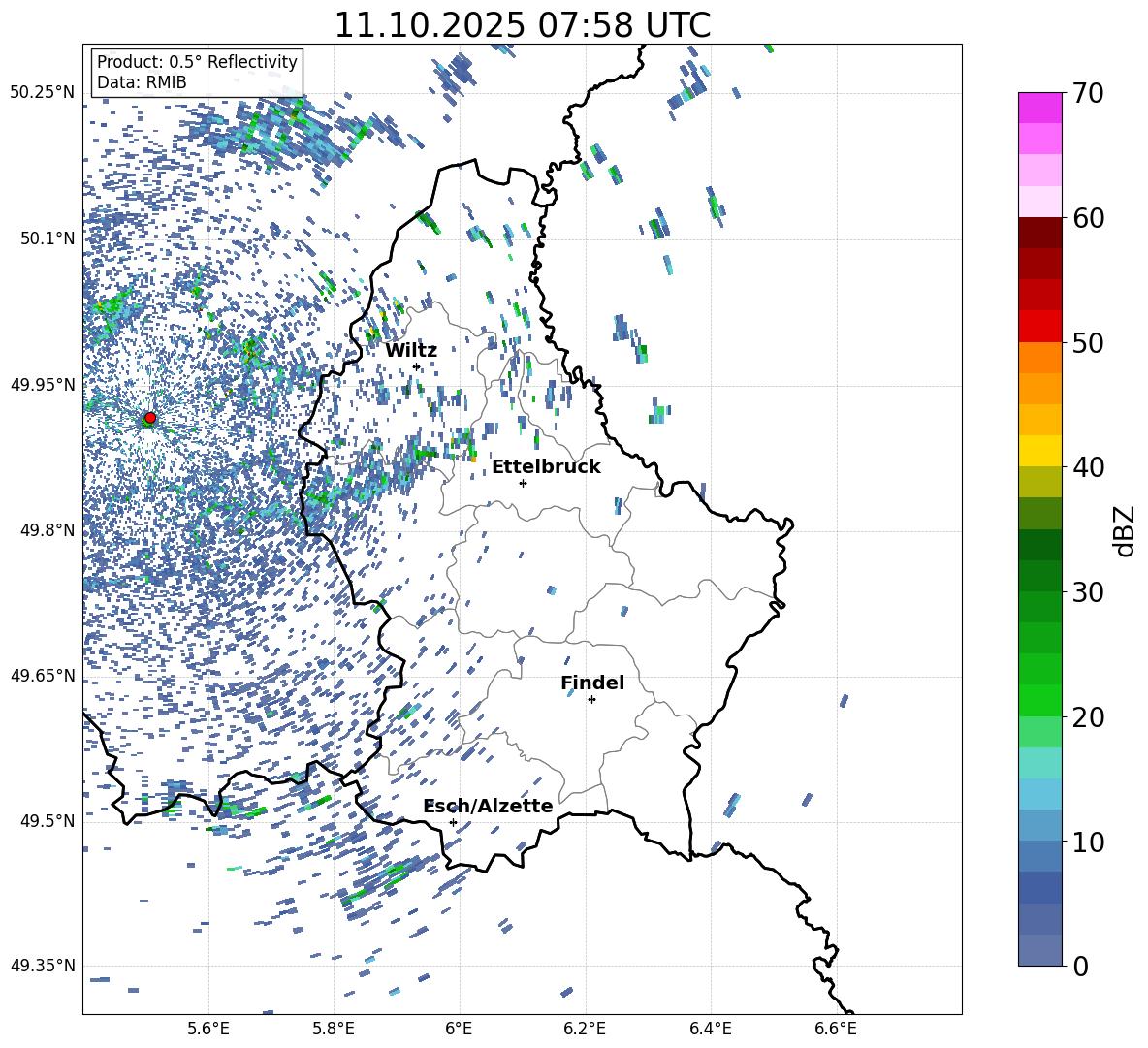
Task: Pick the bright magenta swatch at colorbar top
Action: pos(1040,108)
